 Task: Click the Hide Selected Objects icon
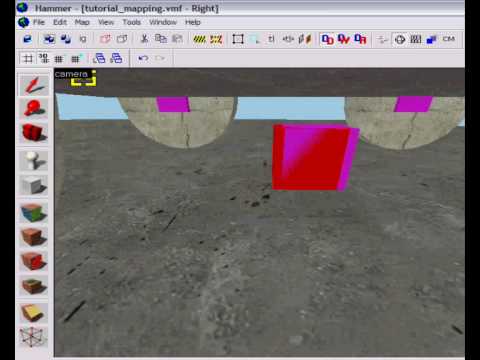click(x=105, y=39)
